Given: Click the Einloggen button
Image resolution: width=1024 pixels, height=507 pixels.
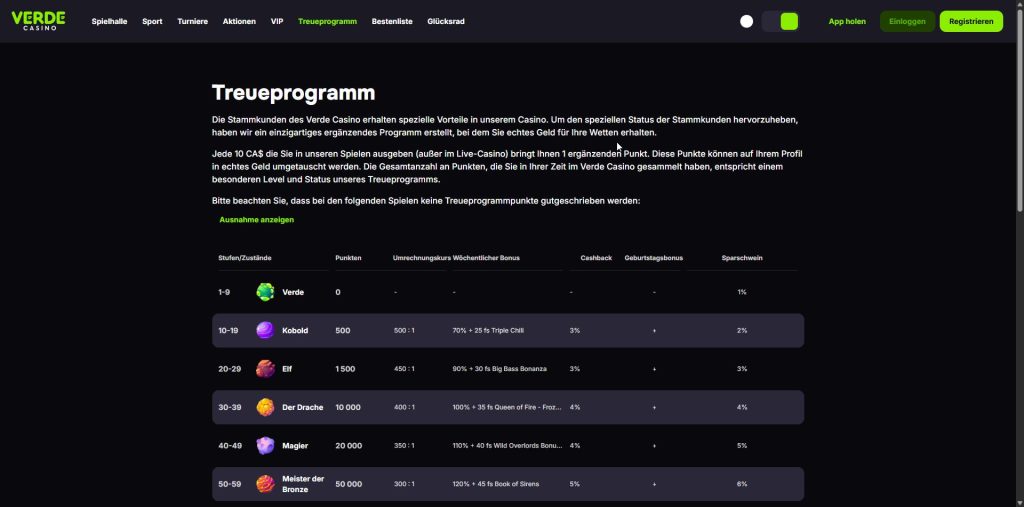Looking at the screenshot, I should [x=907, y=22].
